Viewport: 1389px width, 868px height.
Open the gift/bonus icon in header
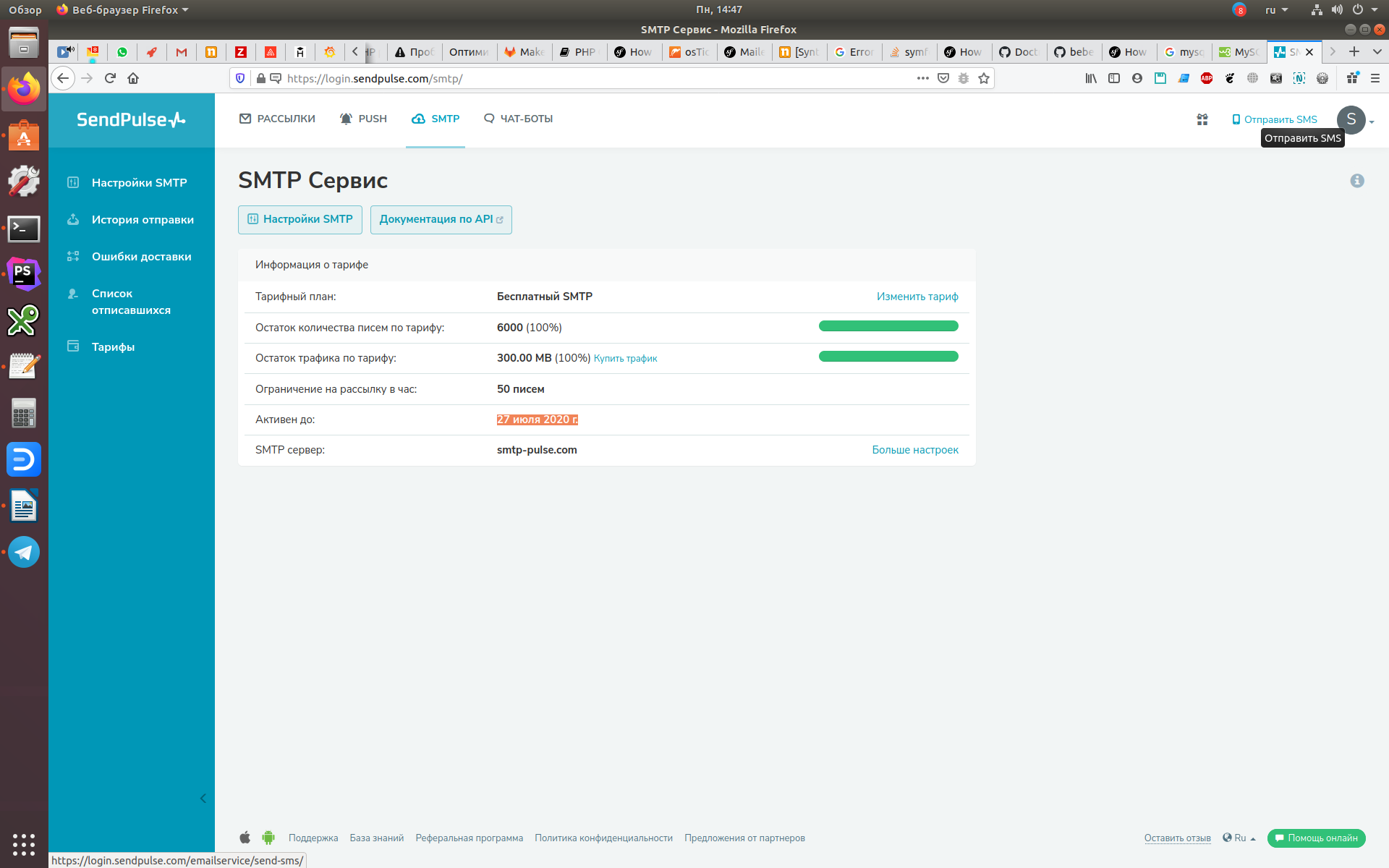[1202, 119]
